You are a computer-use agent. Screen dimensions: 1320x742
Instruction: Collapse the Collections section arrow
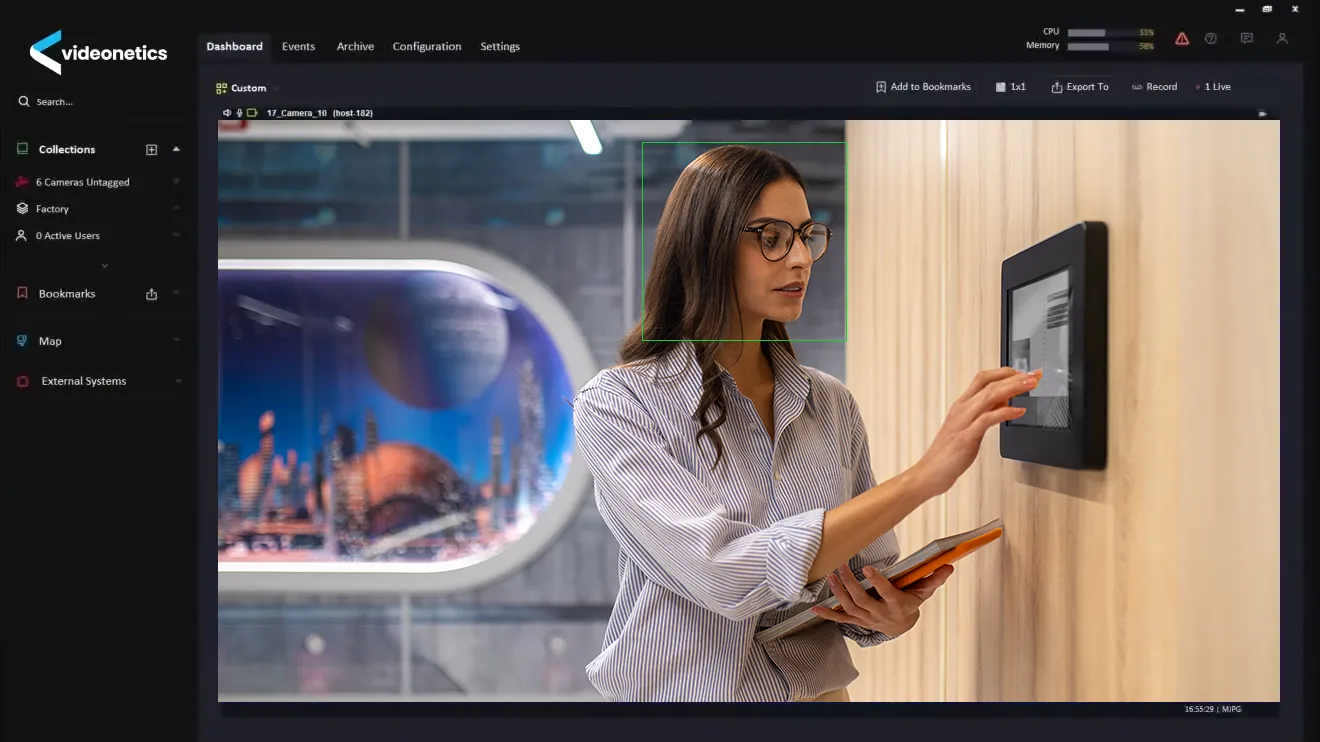176,149
